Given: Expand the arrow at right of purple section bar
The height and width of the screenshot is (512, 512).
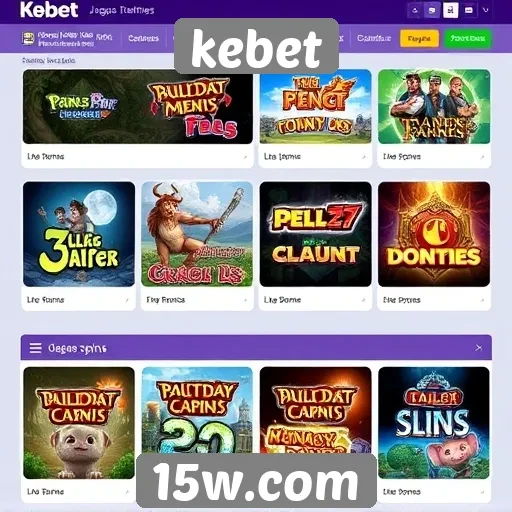Looking at the screenshot, I should [479, 348].
